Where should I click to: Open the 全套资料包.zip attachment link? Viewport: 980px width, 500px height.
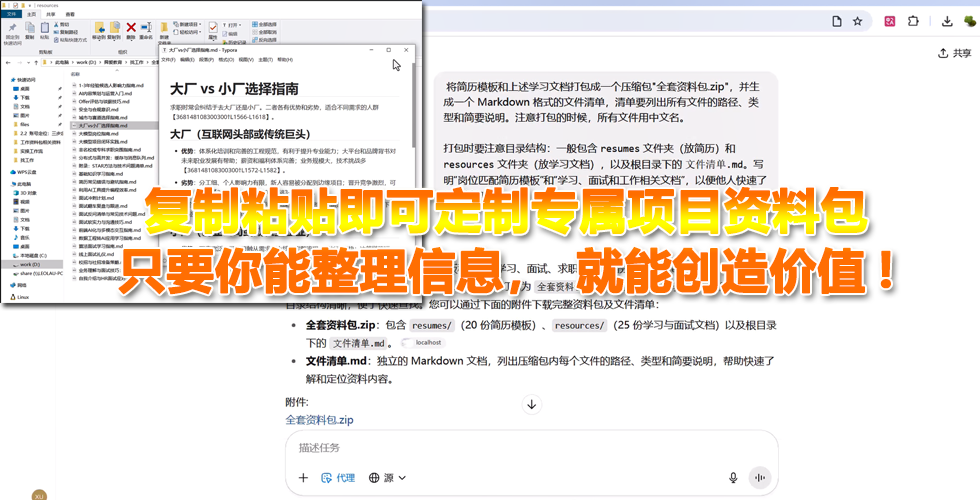tap(319, 420)
